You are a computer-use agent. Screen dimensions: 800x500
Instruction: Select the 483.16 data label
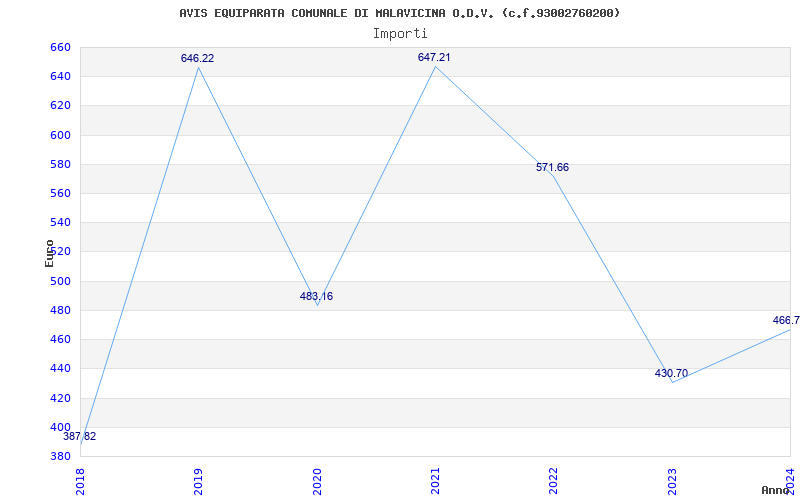(x=316, y=296)
